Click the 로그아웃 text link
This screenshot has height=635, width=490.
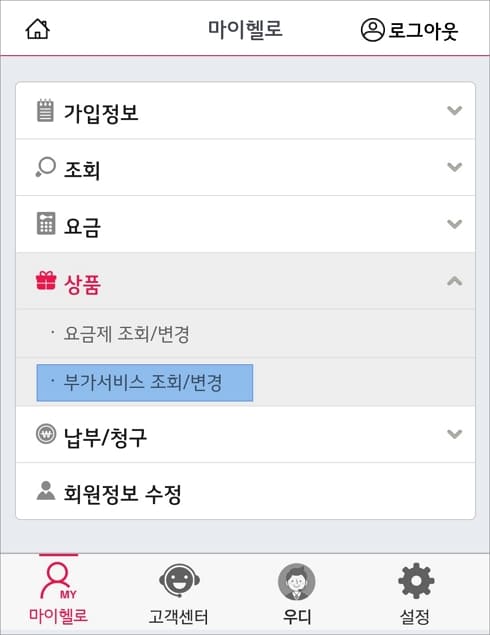pos(423,30)
